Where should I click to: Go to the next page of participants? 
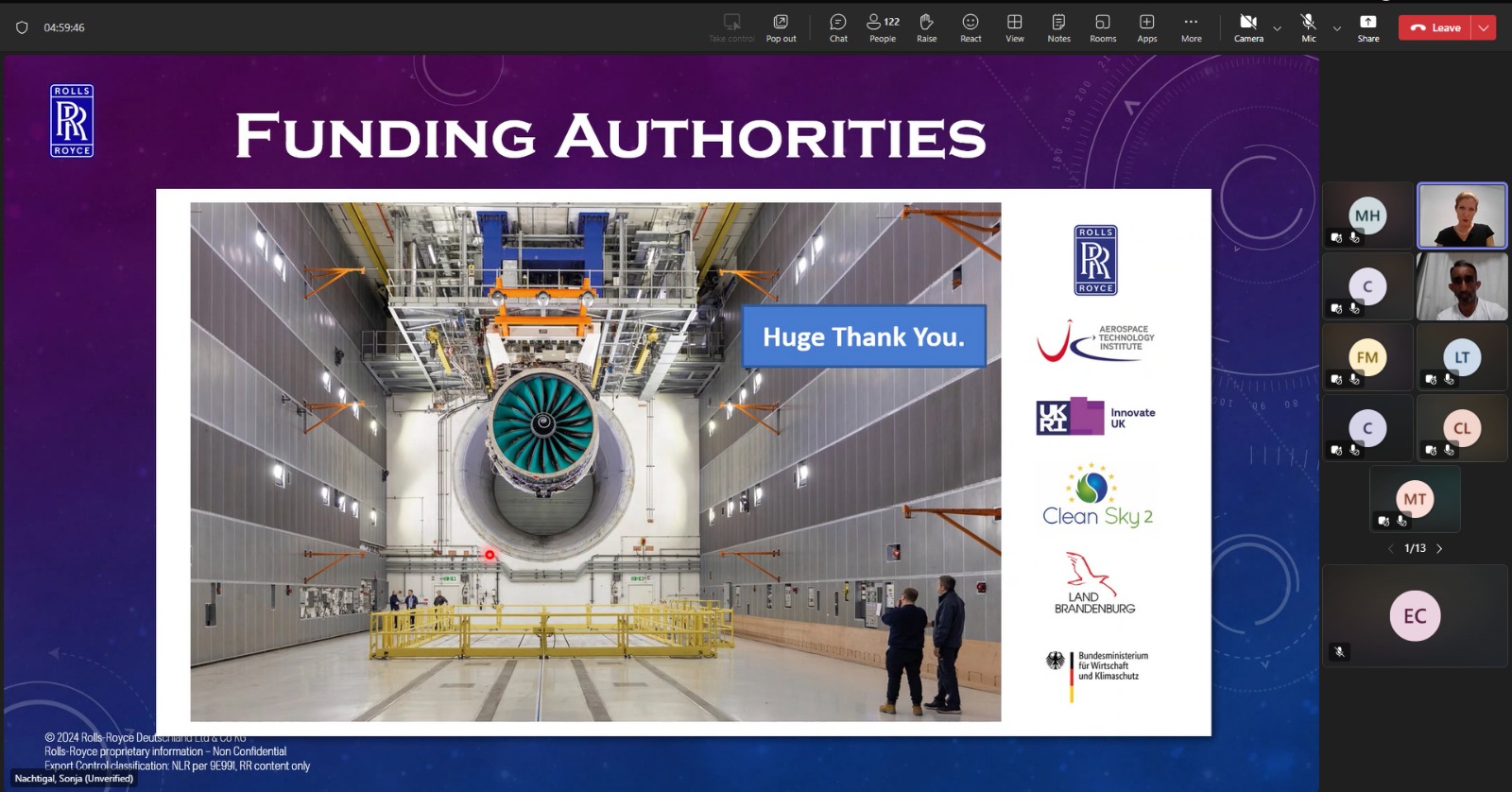pos(1439,548)
